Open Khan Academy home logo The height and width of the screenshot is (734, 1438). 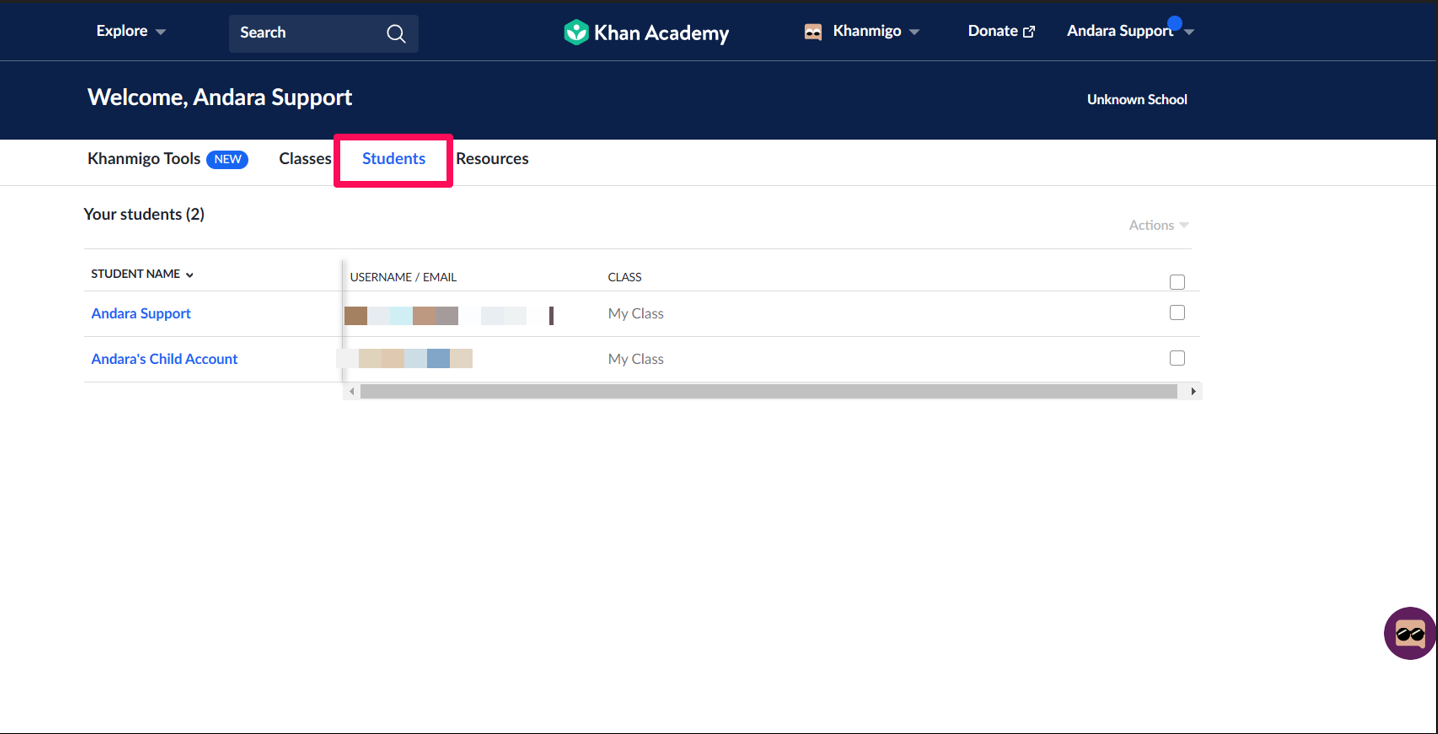point(646,32)
